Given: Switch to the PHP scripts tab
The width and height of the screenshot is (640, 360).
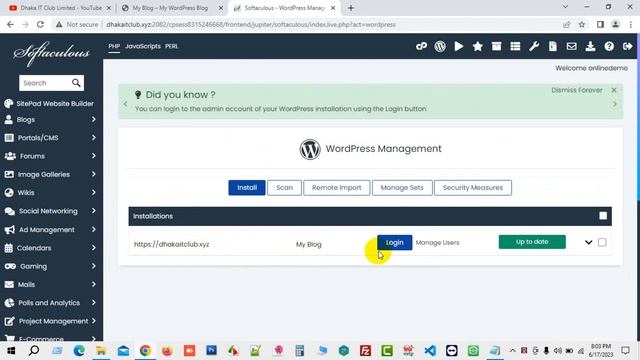Looking at the screenshot, I should click(114, 46).
